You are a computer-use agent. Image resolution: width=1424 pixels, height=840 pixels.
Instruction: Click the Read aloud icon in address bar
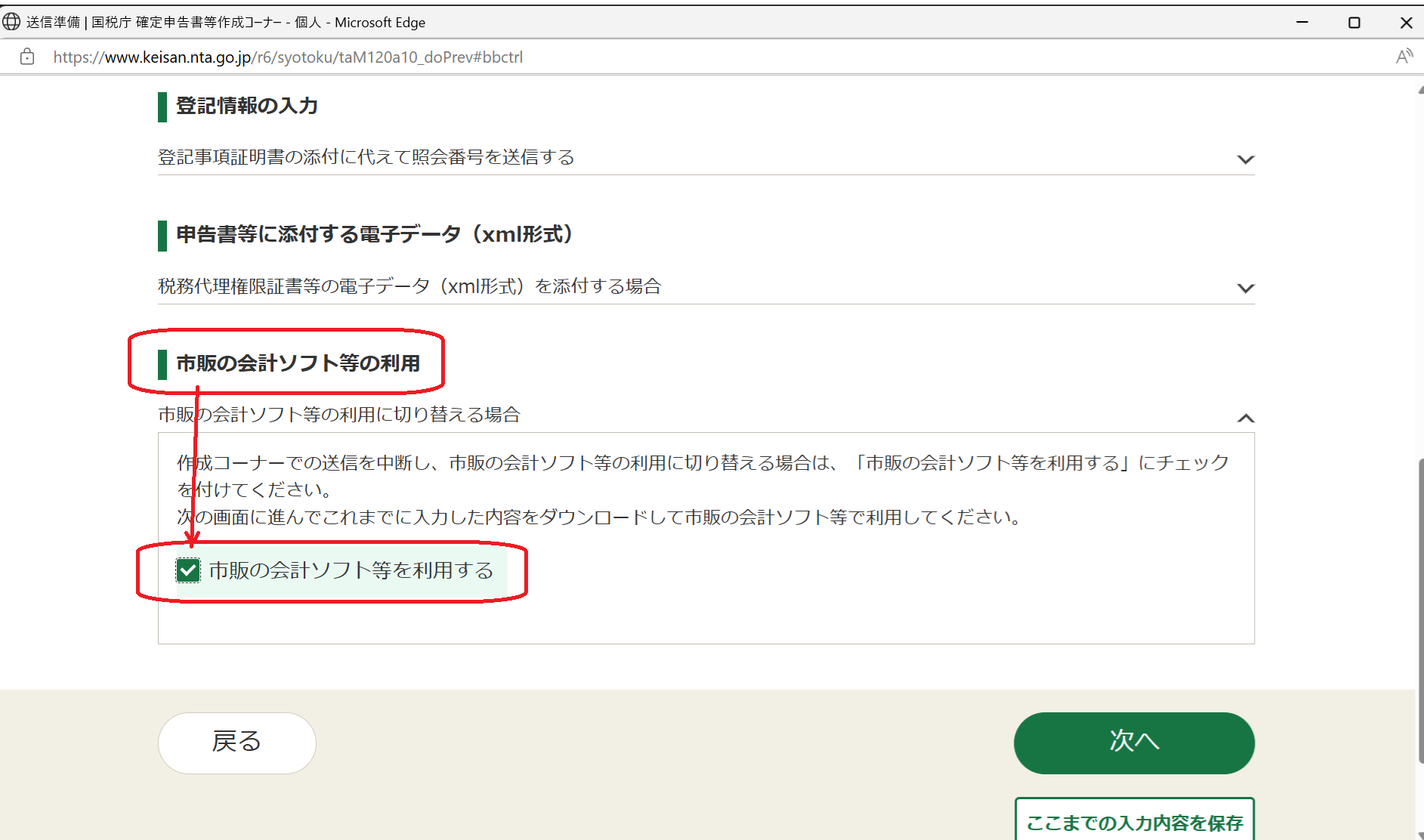(x=1404, y=57)
